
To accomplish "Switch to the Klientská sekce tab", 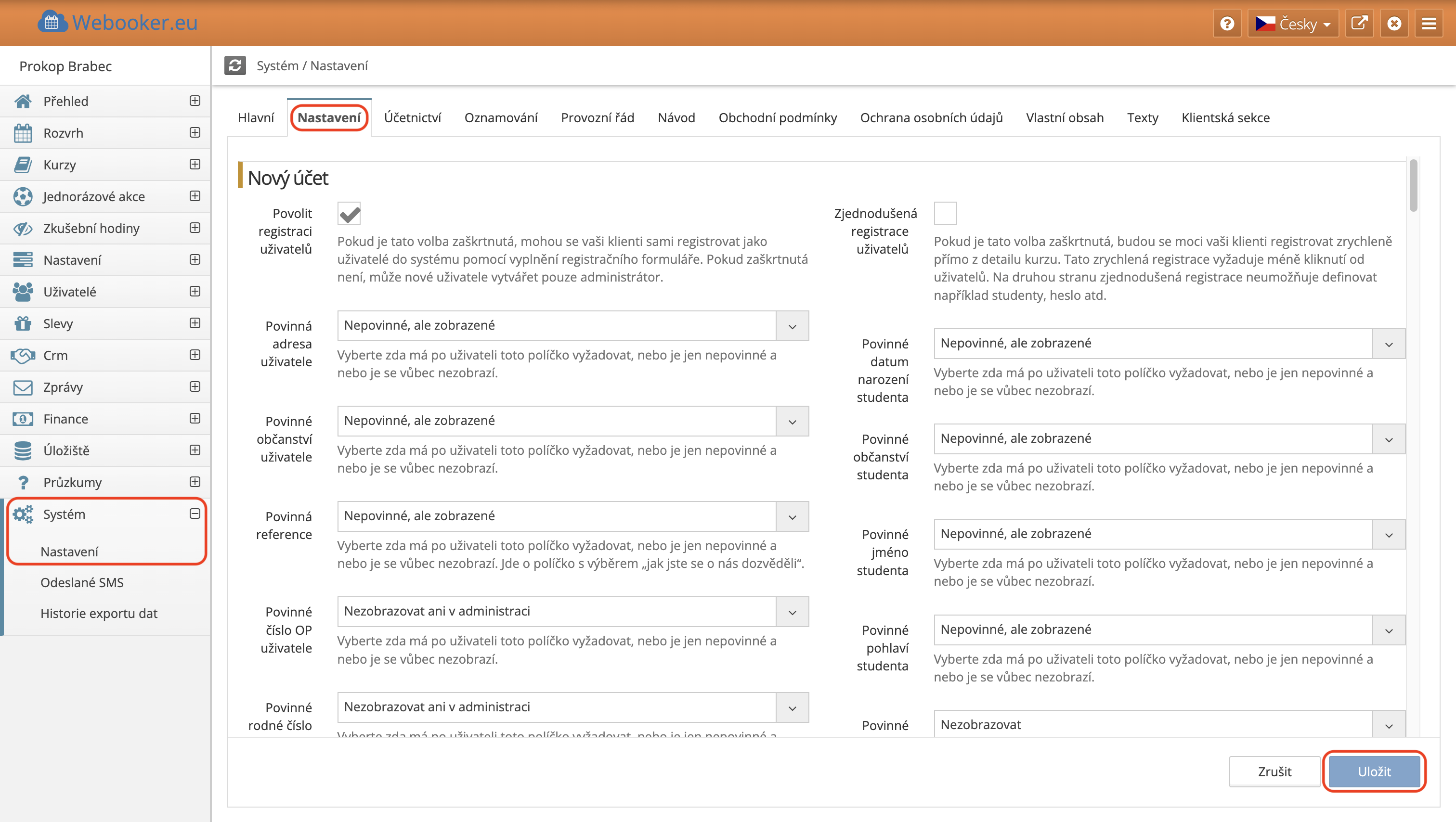I will 1225,117.
